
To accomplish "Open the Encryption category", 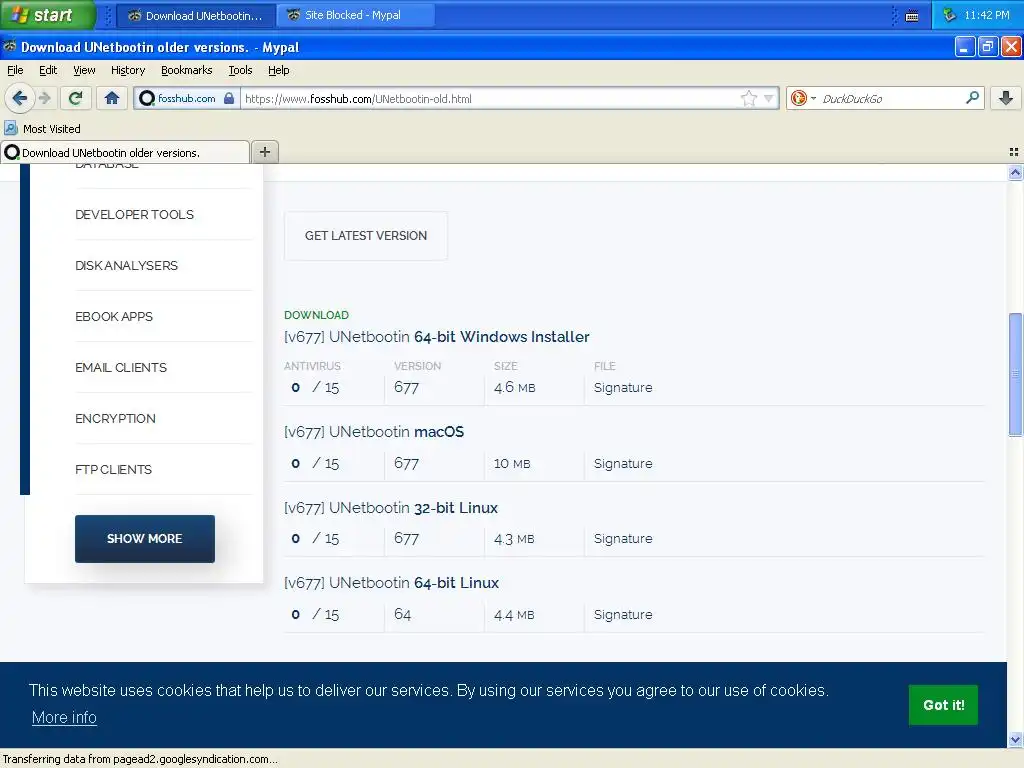I will 115,418.
